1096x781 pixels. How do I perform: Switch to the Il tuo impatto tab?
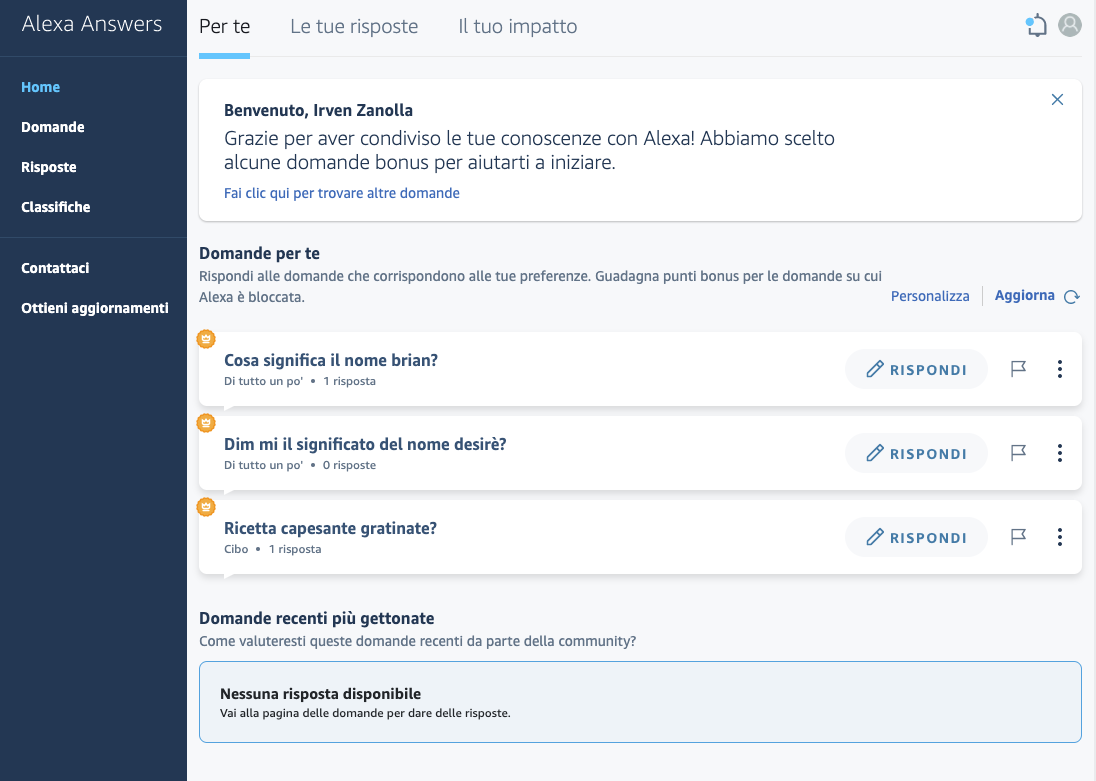tap(517, 27)
